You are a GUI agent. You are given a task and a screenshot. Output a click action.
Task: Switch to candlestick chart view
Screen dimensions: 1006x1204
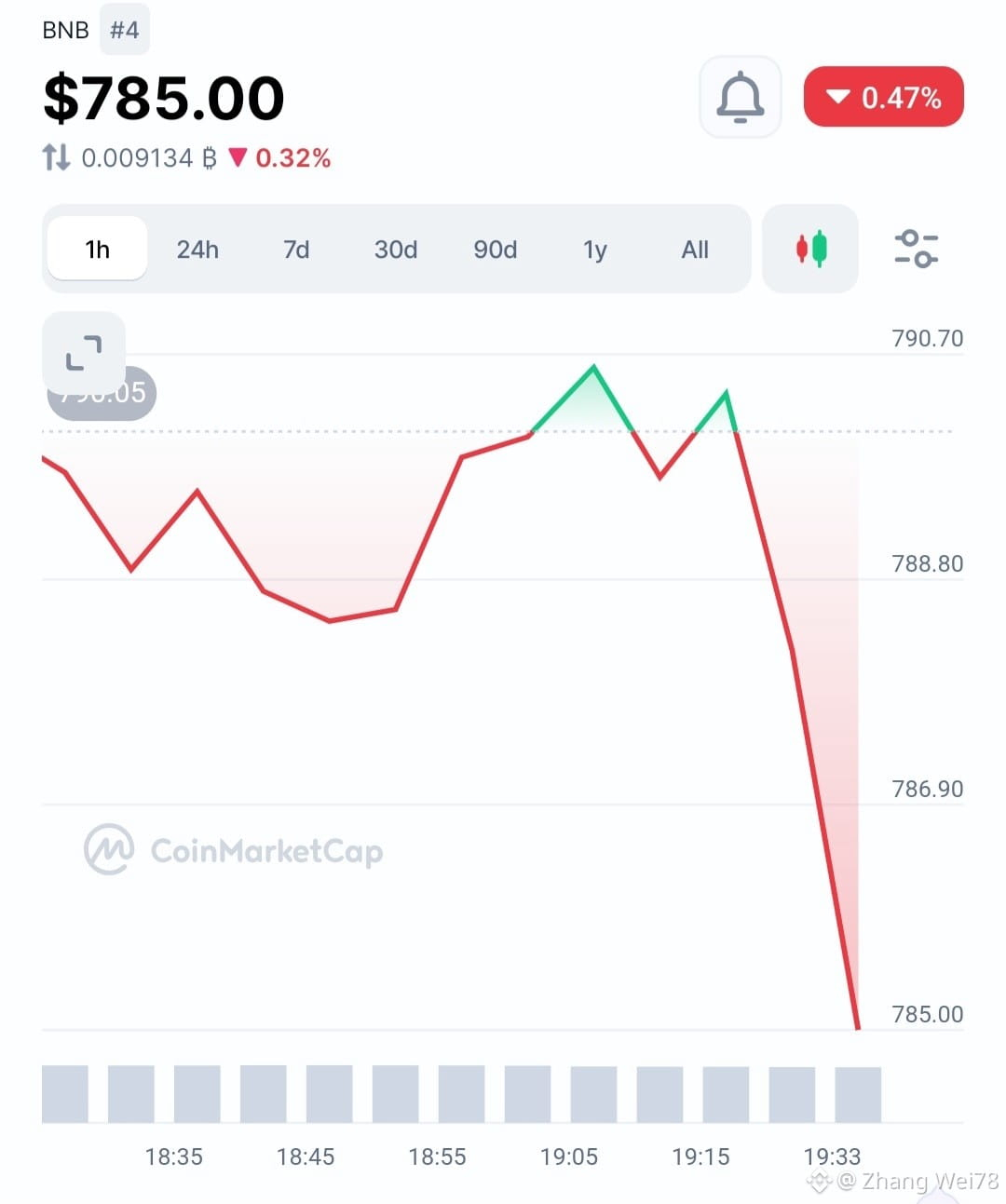[x=810, y=249]
